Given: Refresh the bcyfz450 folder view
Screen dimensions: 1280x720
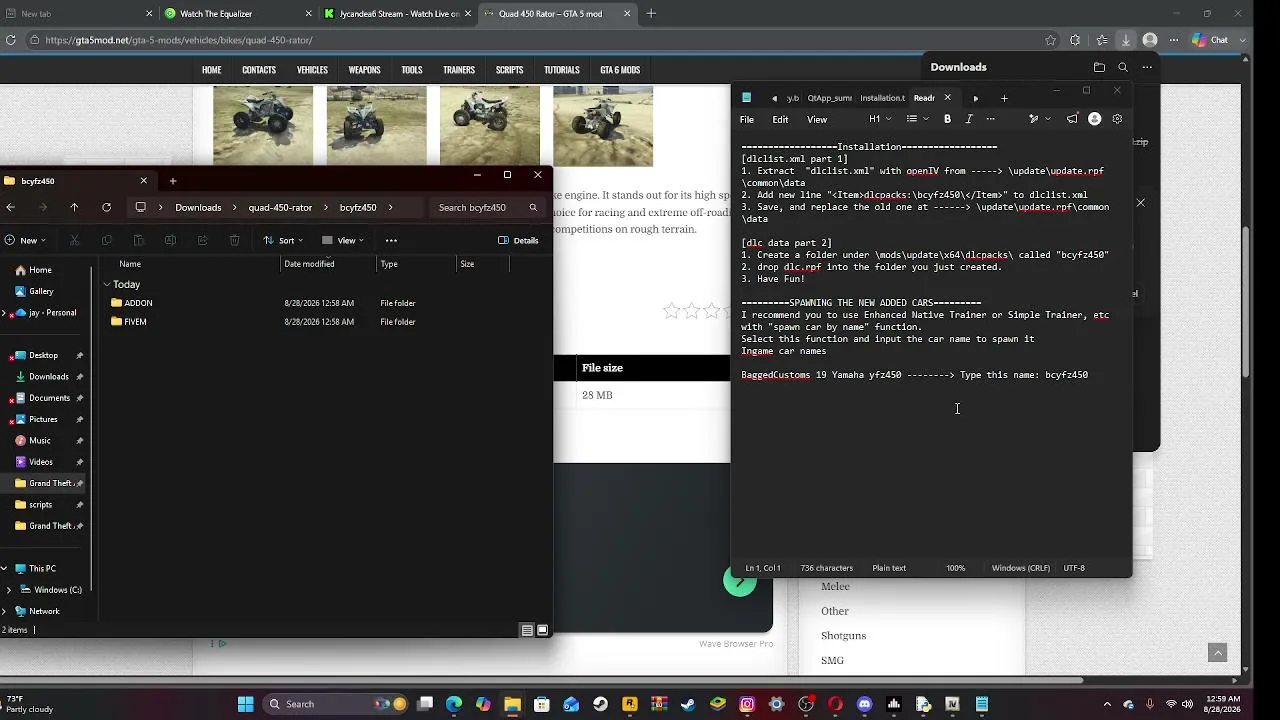Looking at the screenshot, I should pos(106,207).
